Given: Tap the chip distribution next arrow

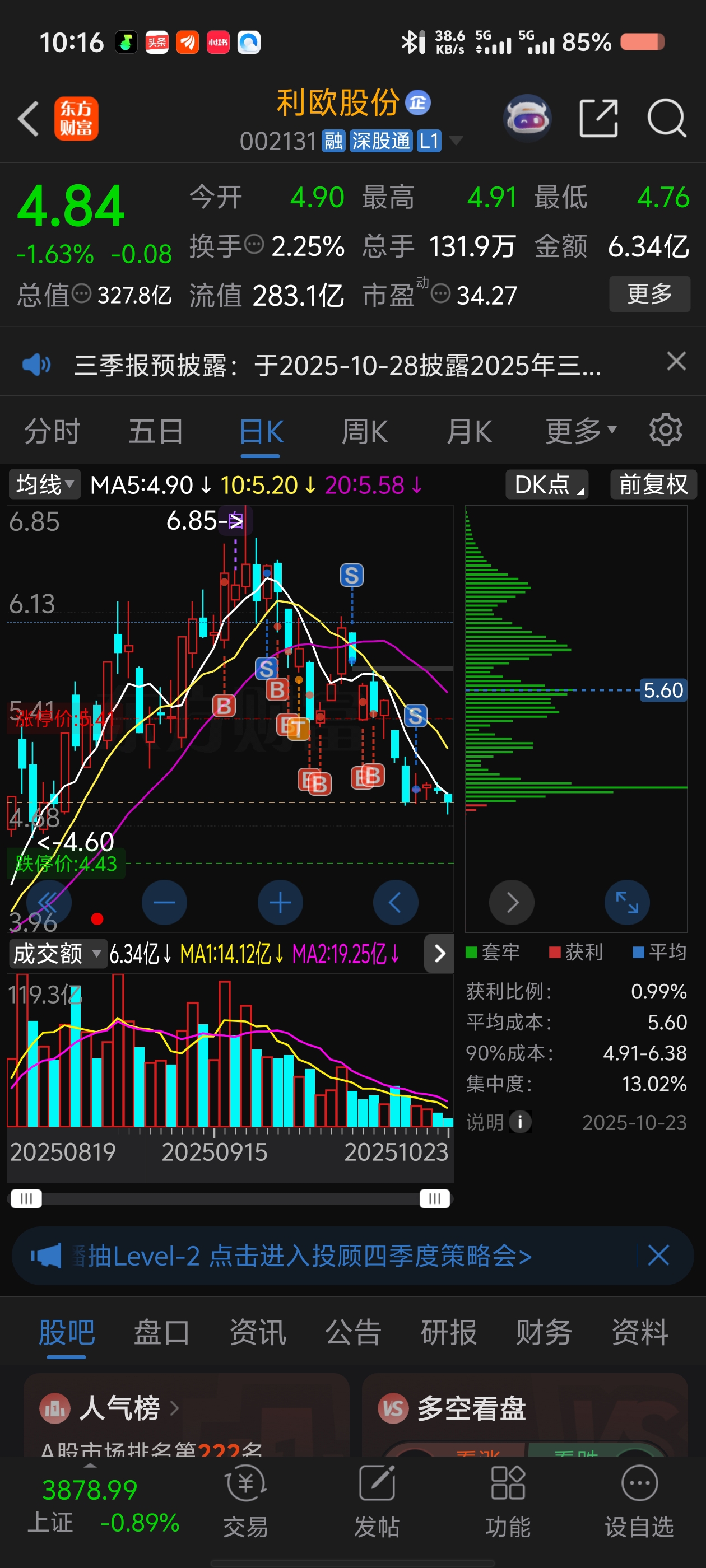Looking at the screenshot, I should pos(512,902).
